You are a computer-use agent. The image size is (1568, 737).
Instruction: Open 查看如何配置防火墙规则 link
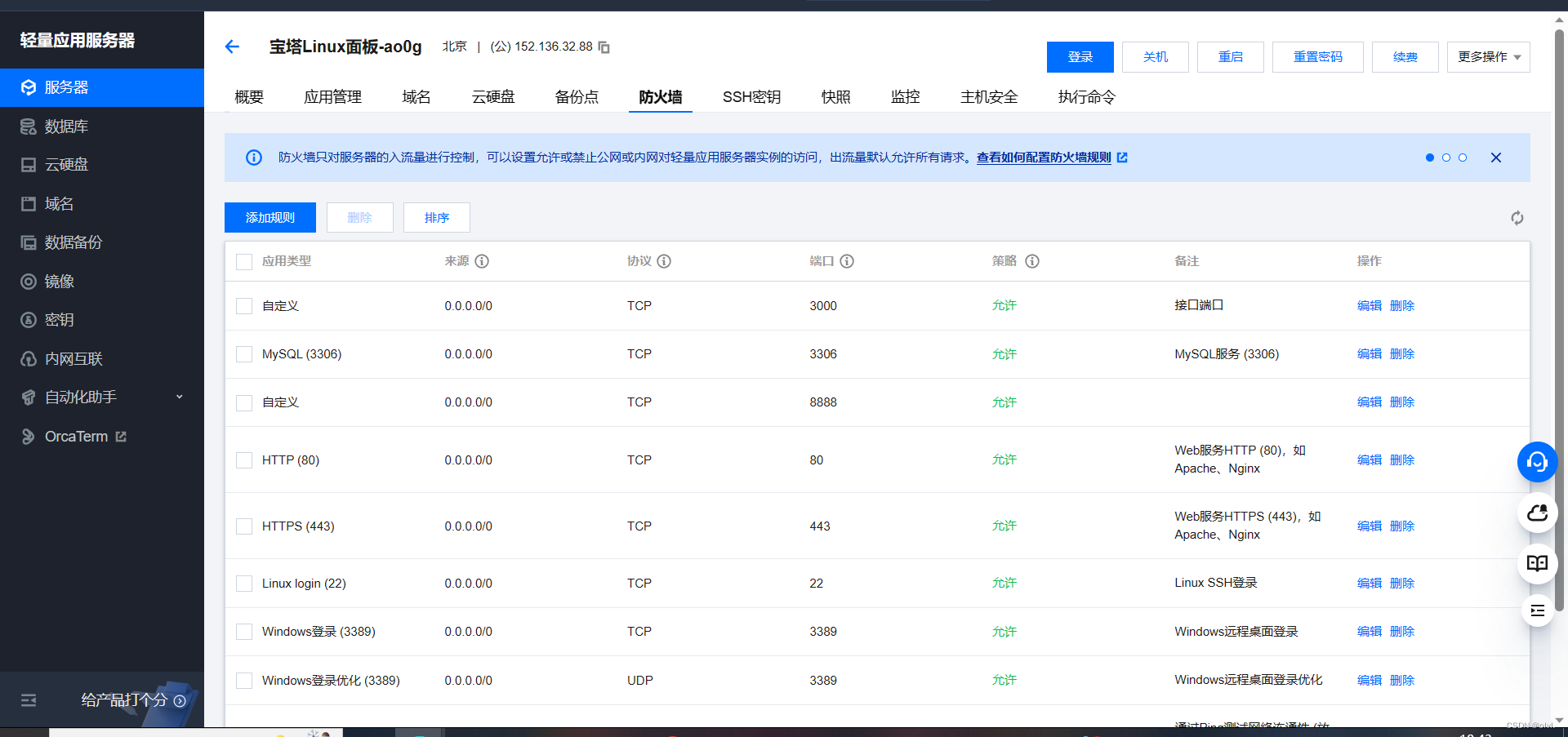tap(1044, 158)
